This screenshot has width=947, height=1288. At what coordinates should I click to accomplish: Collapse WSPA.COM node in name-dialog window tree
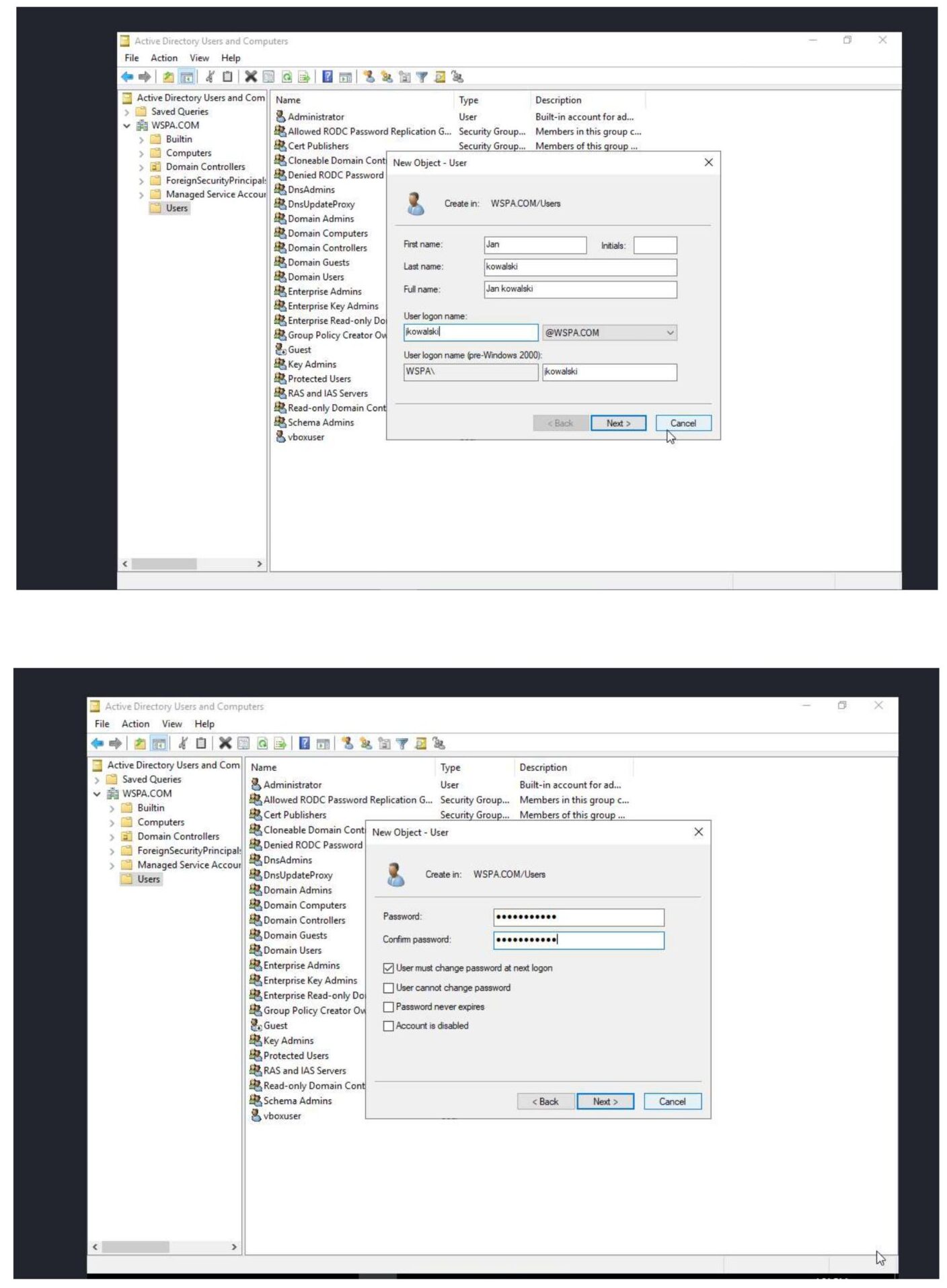point(126,126)
